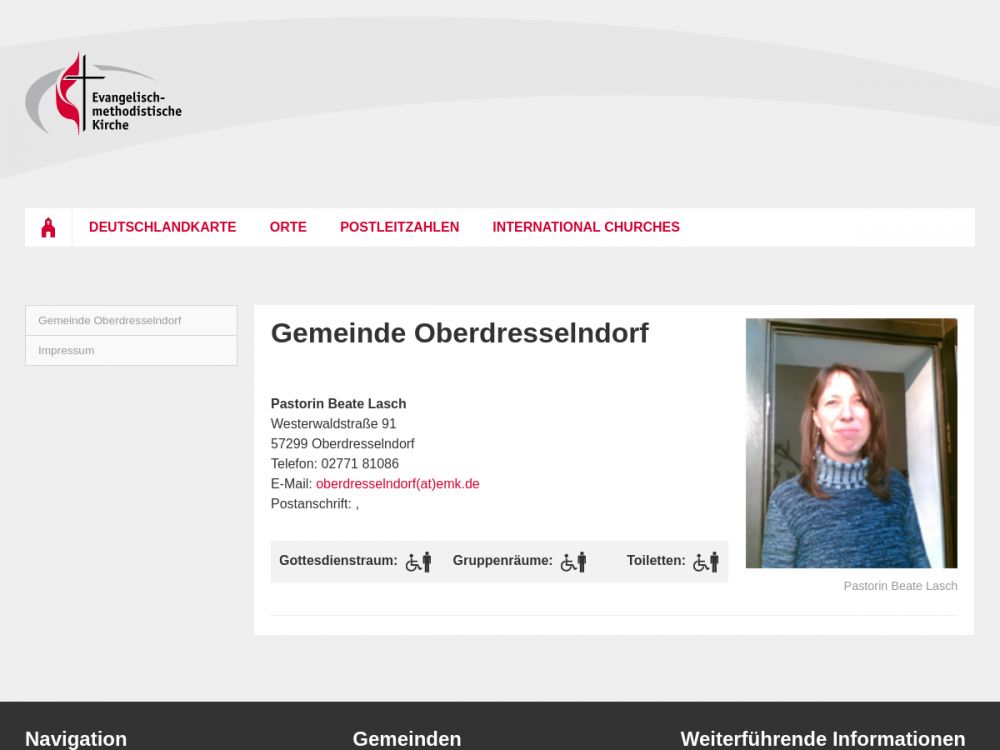This screenshot has width=1000, height=750.
Task: Click the Pastorin Beate Lasch photo caption
Action: [x=901, y=586]
